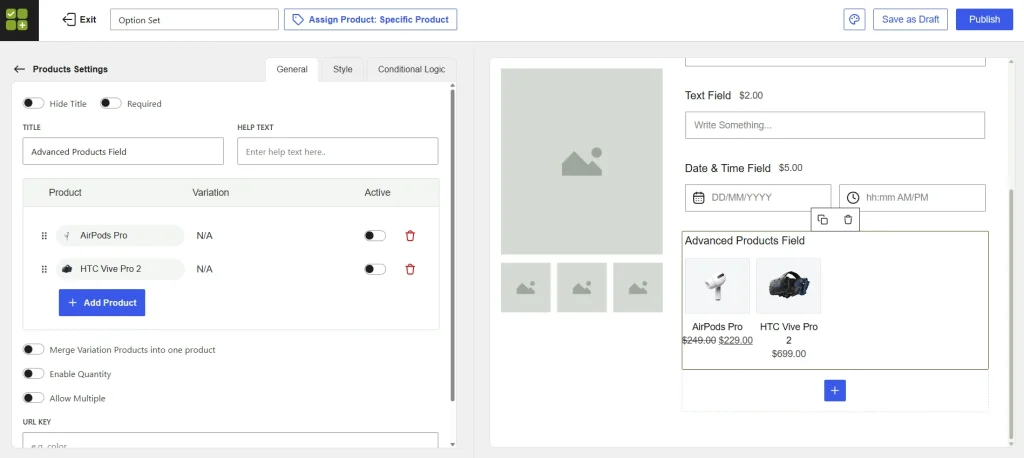1024x458 pixels.
Task: Switch to the Style tab
Action: coord(343,69)
